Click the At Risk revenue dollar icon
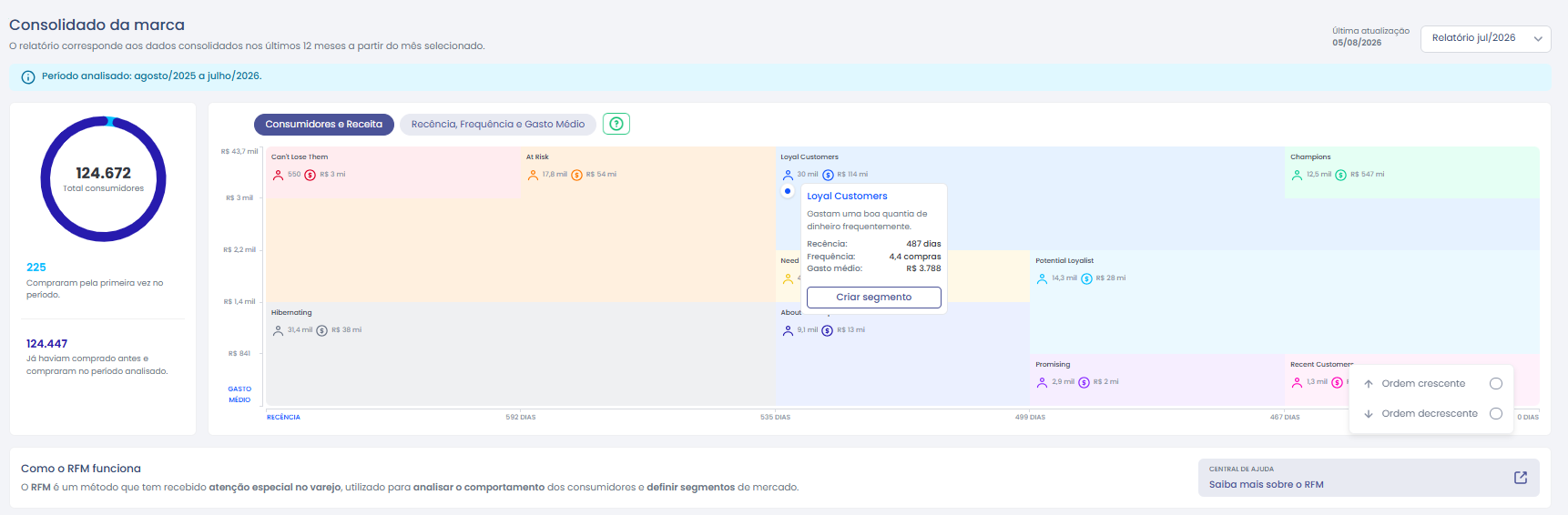The height and width of the screenshot is (515, 1568). tap(576, 175)
